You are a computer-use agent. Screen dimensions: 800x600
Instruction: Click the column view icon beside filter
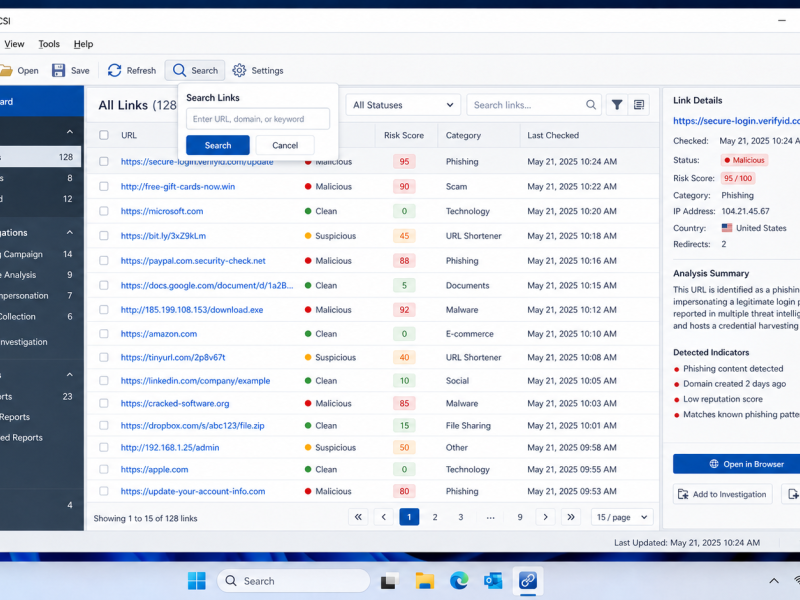click(x=639, y=105)
